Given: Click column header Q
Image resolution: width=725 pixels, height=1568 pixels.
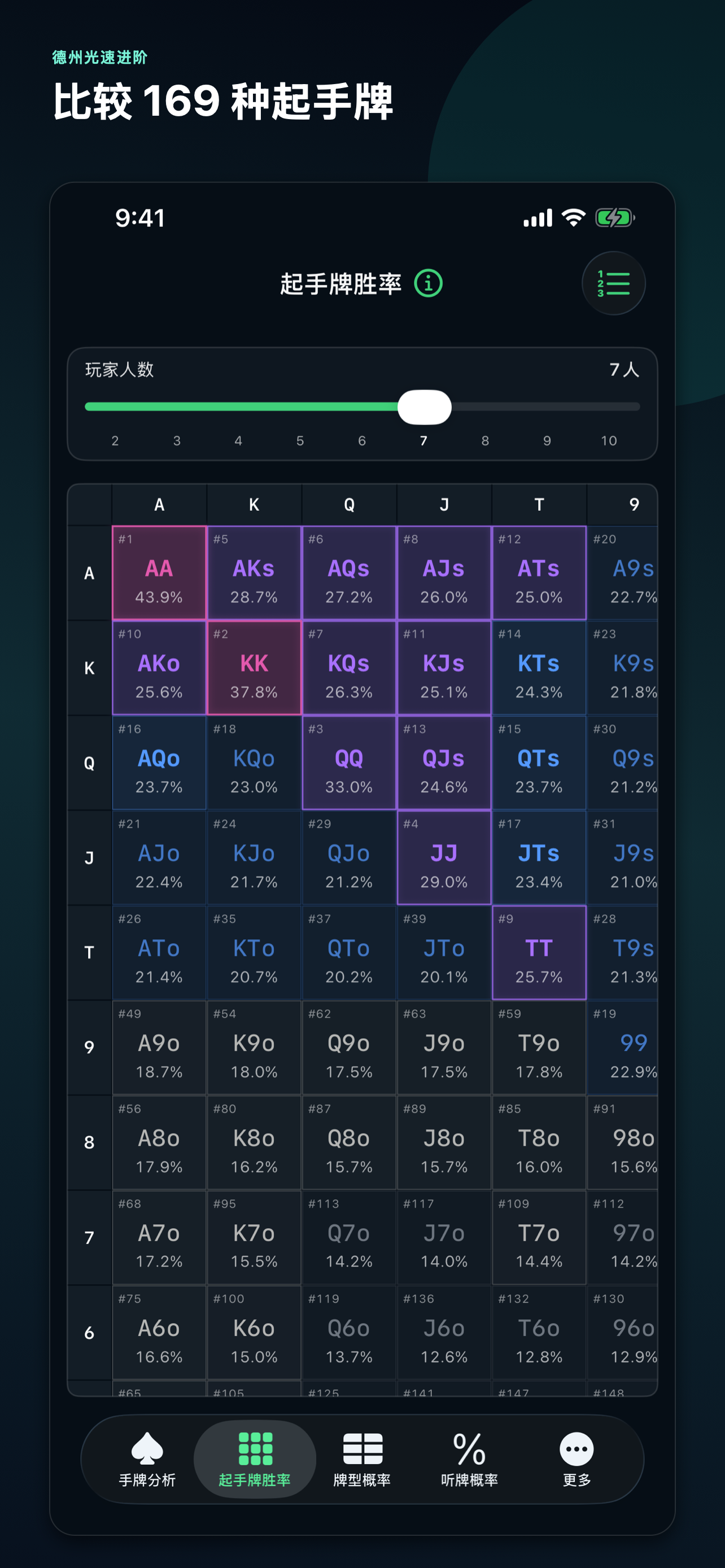Looking at the screenshot, I should (x=349, y=505).
